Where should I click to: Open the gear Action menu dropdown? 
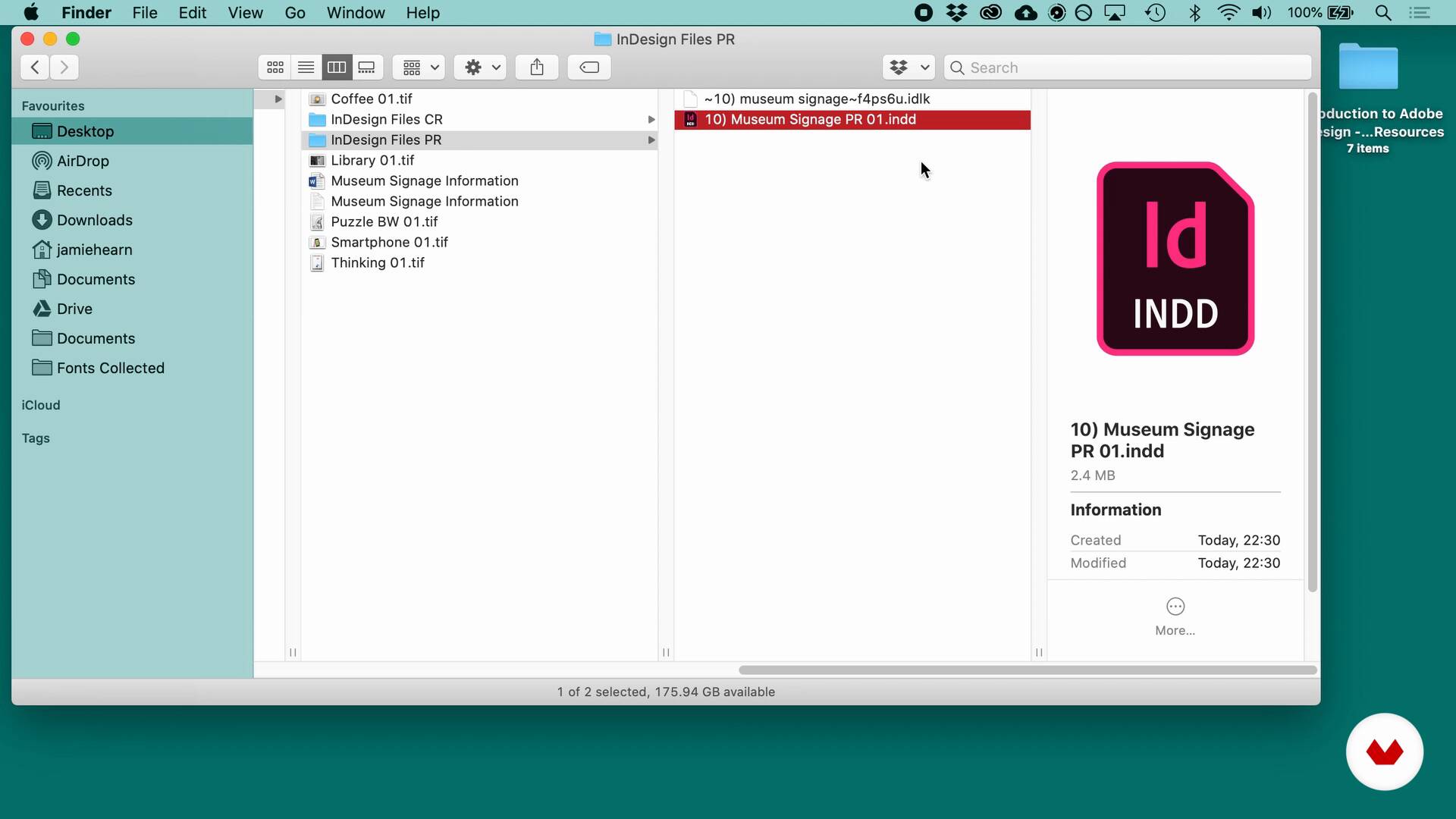coord(480,67)
